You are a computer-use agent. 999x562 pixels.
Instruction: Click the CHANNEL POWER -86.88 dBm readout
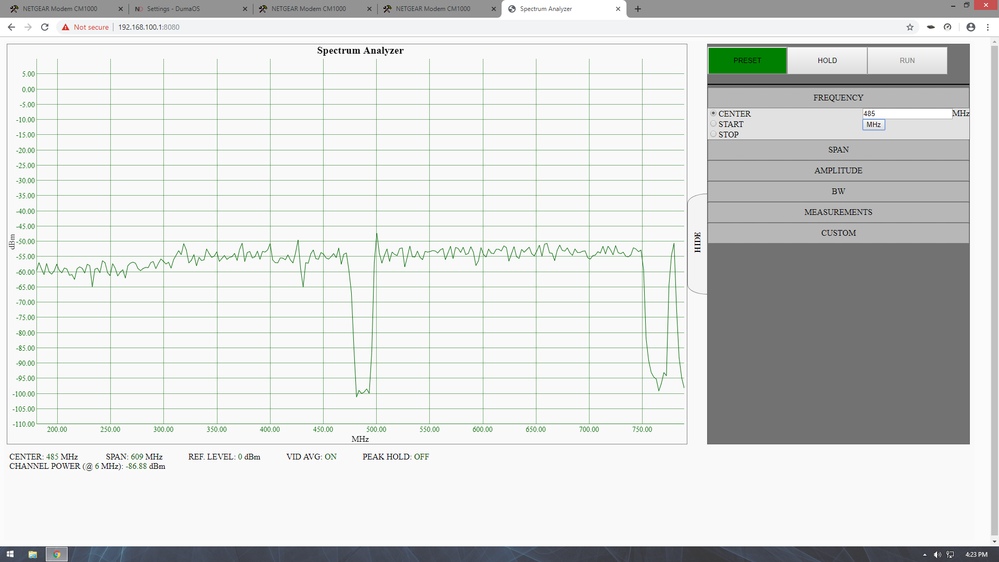pyautogui.click(x=87, y=466)
